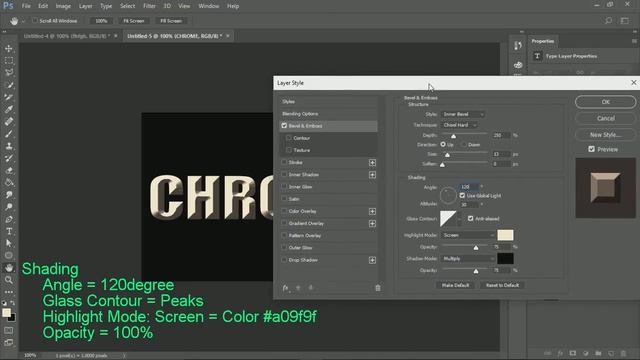The height and width of the screenshot is (360, 640).
Task: Select the Clone Stamp tool
Action: 9,146
